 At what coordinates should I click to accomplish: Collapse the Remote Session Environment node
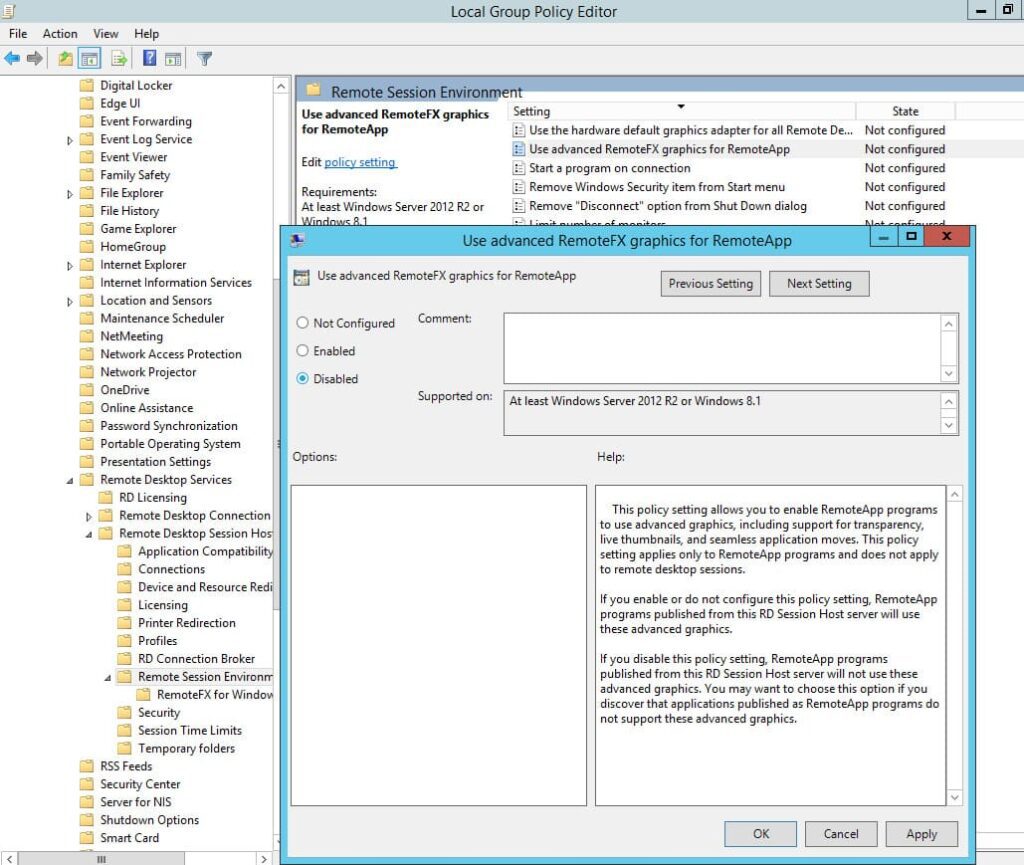click(x=108, y=678)
